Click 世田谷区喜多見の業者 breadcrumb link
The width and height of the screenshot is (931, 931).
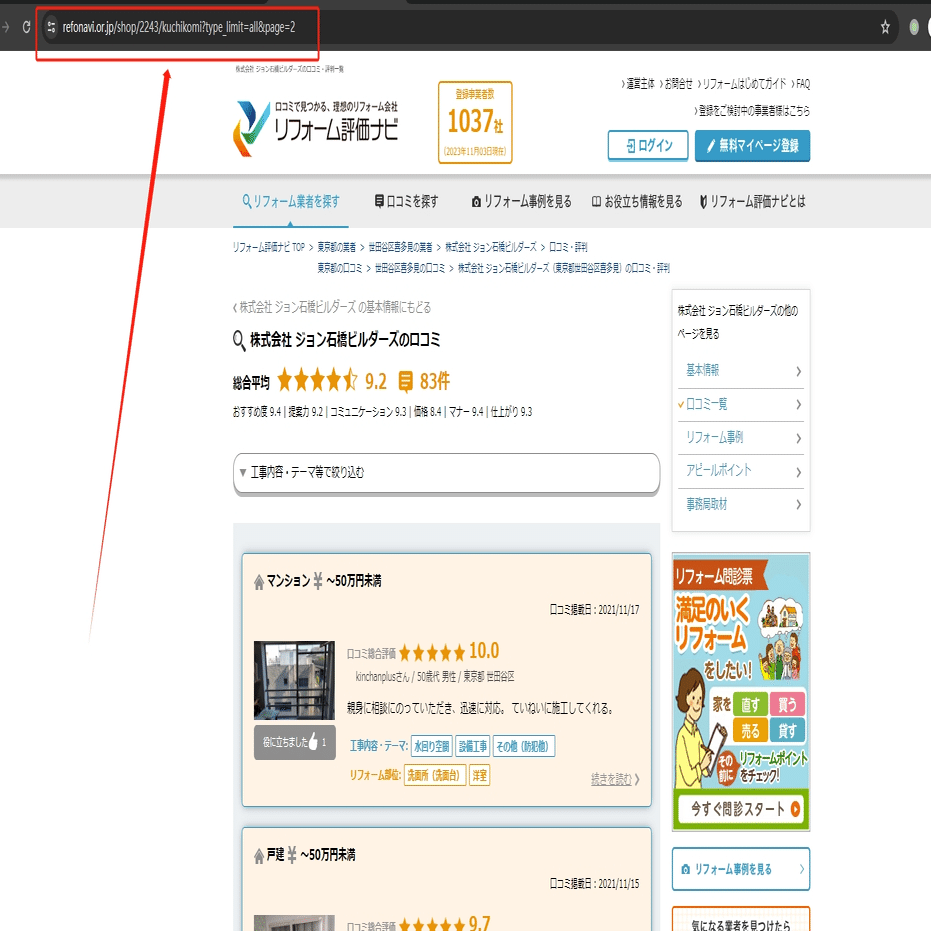coord(400,247)
